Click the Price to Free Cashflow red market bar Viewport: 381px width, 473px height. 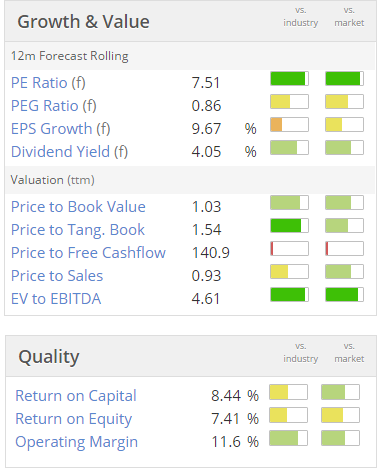pyautogui.click(x=344, y=249)
